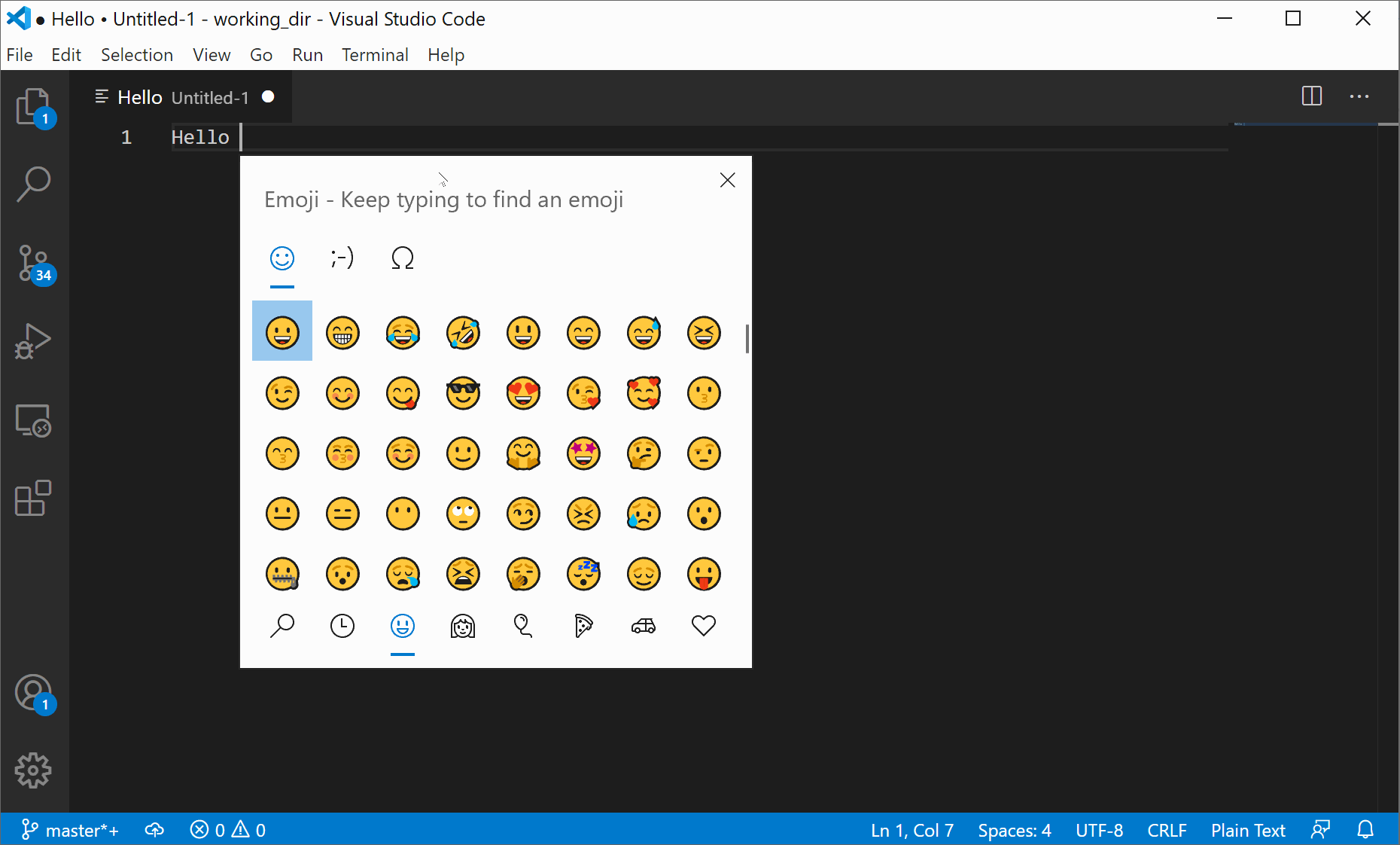The image size is (1400, 845).
Task: Open the Manage gear menu
Action: tap(34, 770)
